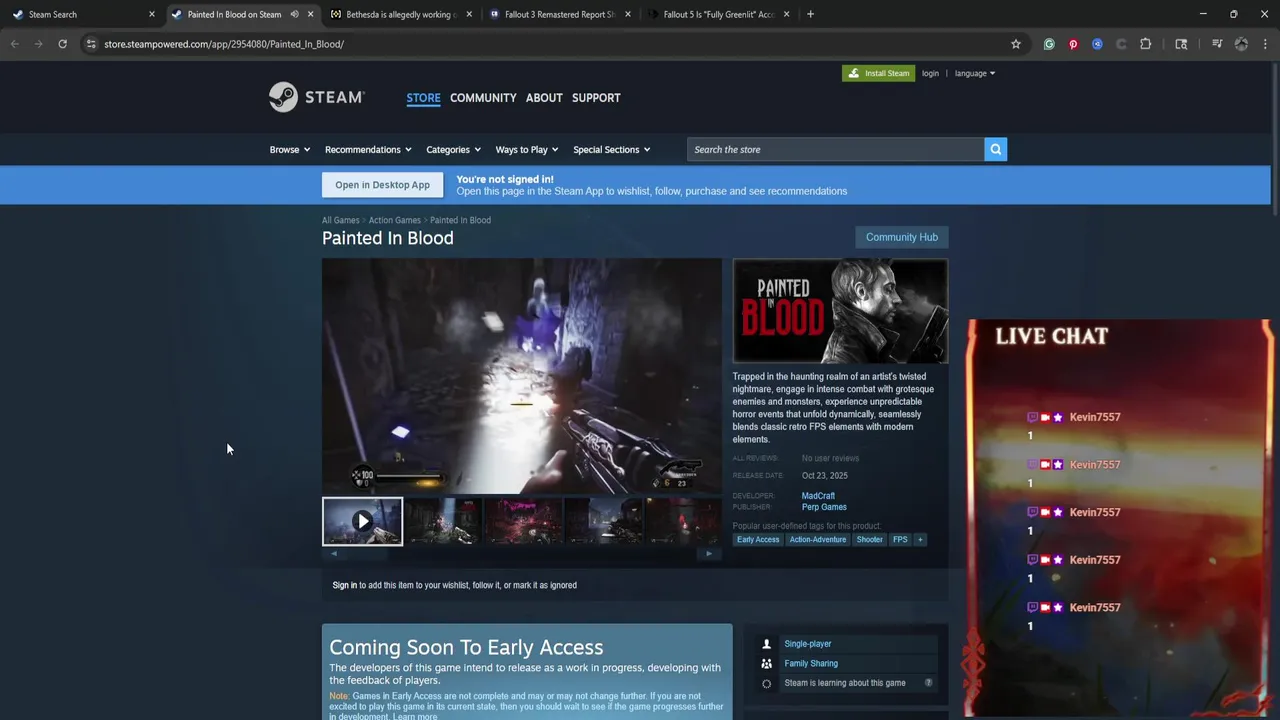Open the Chrome profile avatar
The image size is (1280, 720).
tap(1241, 44)
